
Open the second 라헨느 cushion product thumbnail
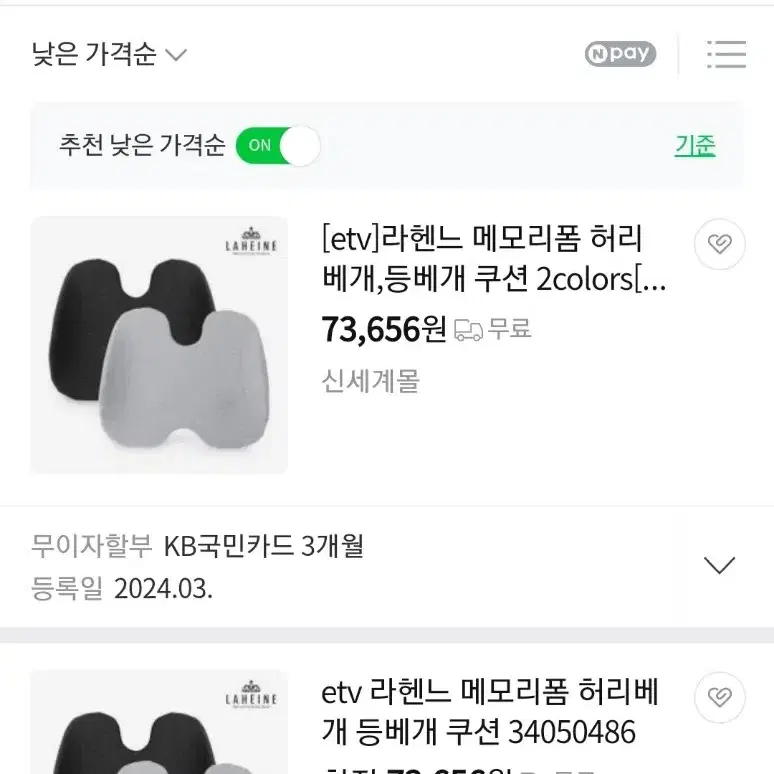[x=159, y=722]
